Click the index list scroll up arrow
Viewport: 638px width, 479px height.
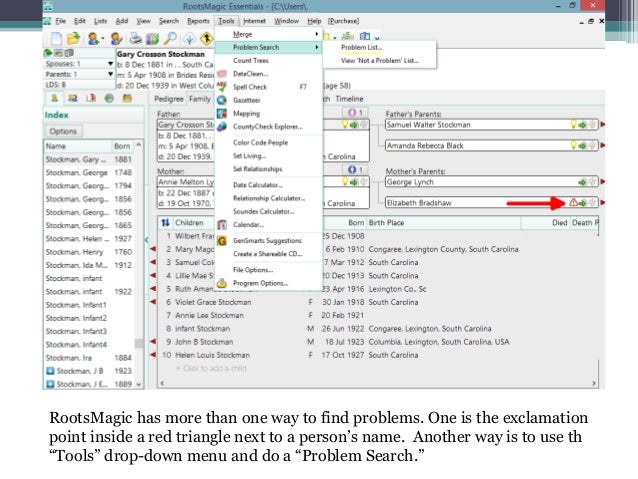coord(139,145)
